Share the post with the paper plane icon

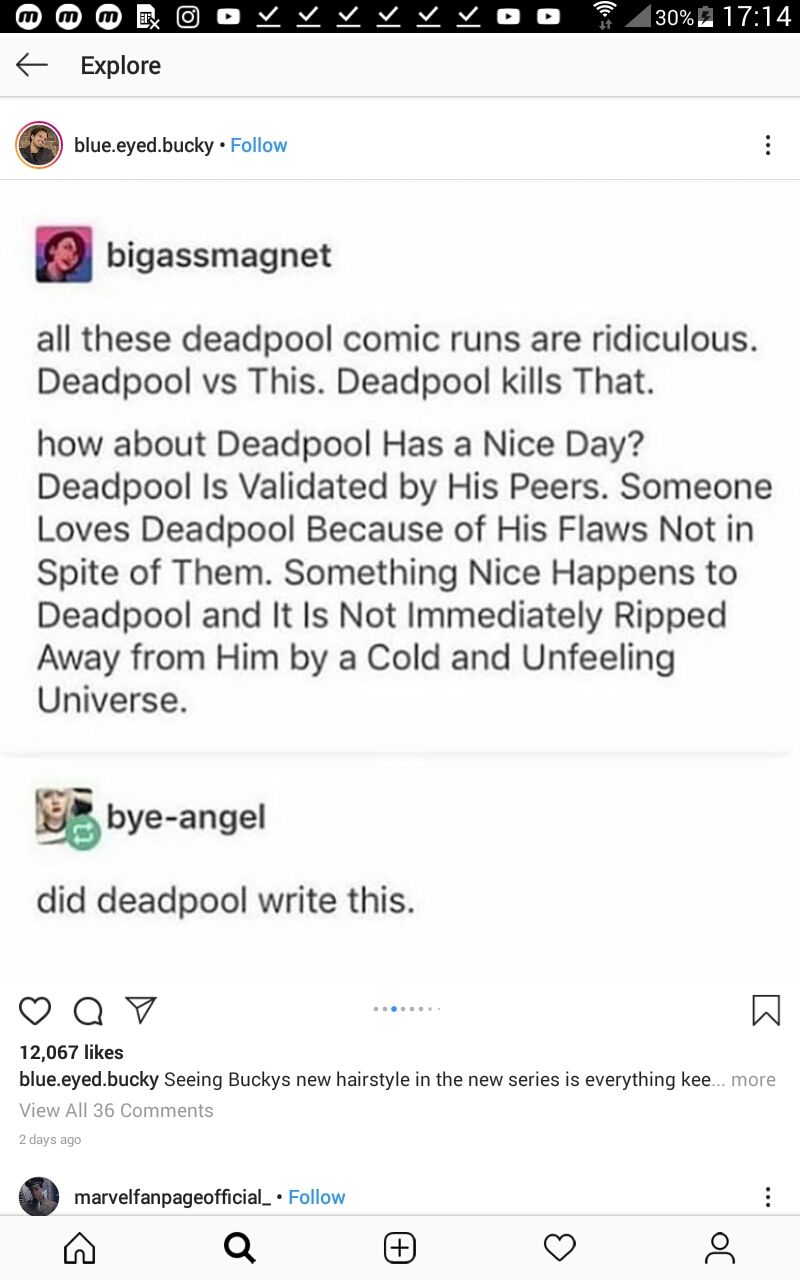pyautogui.click(x=141, y=1010)
